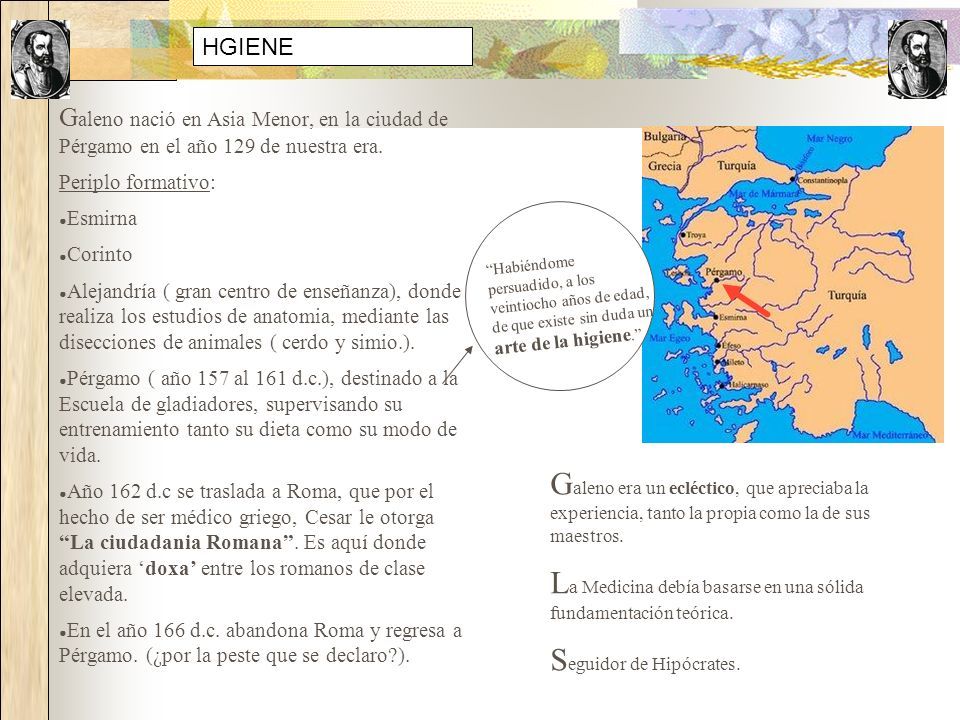Click the 'Galeno nació en Asia Menor' paragraph
960x720 pixels.
(x=253, y=131)
